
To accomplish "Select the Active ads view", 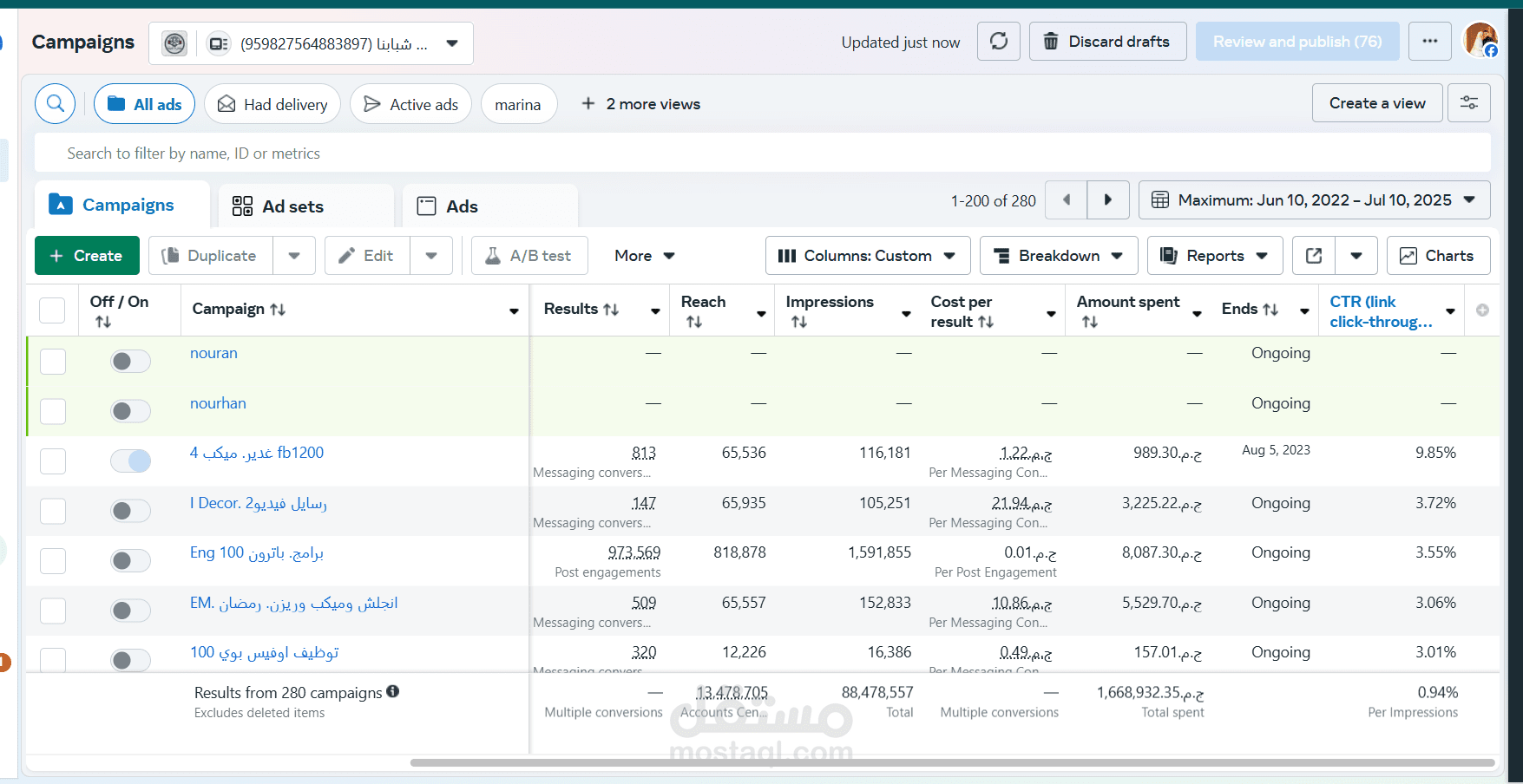I will pyautogui.click(x=410, y=104).
